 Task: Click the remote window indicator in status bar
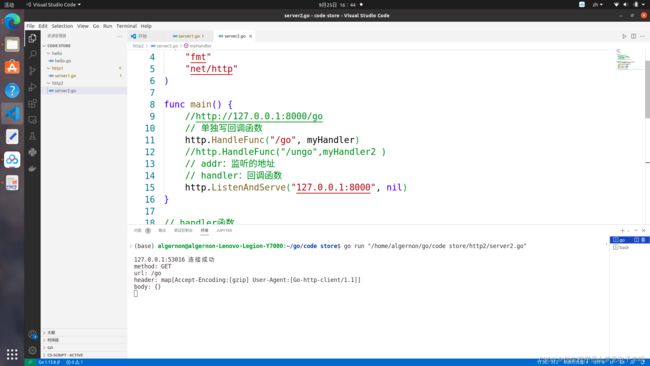click(x=30, y=362)
